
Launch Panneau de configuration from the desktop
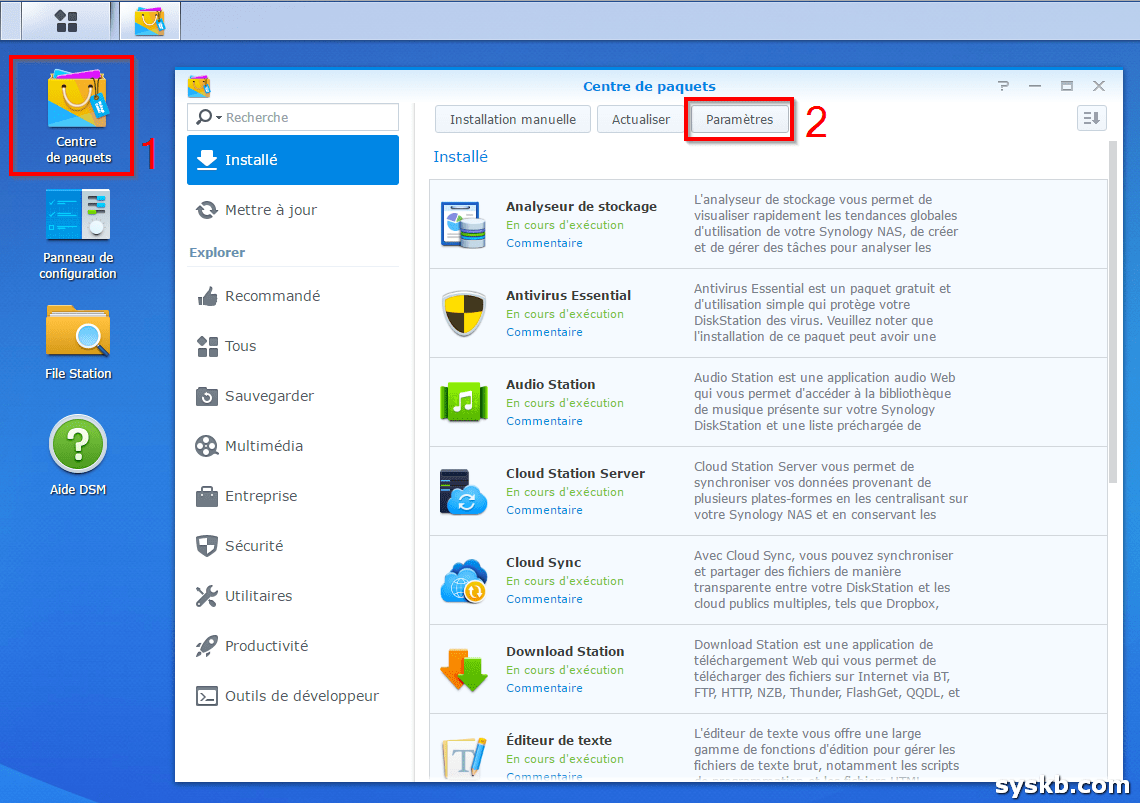77,214
